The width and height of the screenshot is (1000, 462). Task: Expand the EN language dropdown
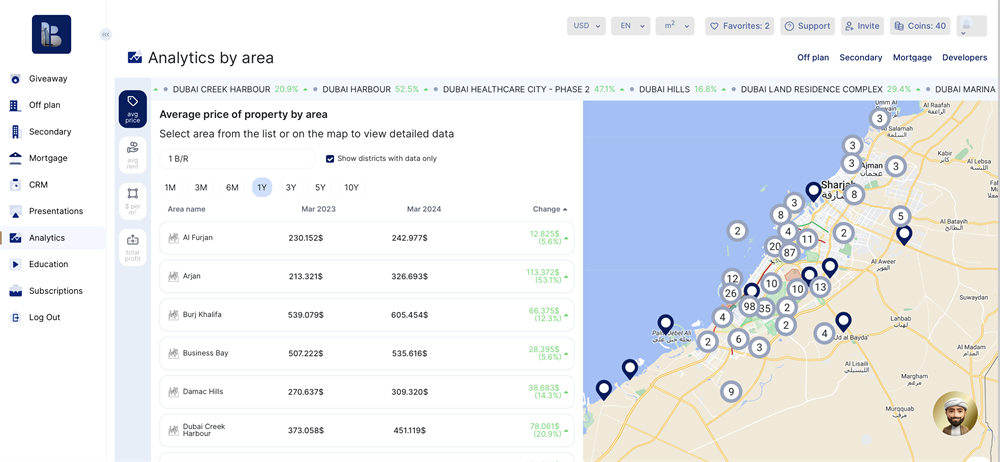pyautogui.click(x=630, y=26)
